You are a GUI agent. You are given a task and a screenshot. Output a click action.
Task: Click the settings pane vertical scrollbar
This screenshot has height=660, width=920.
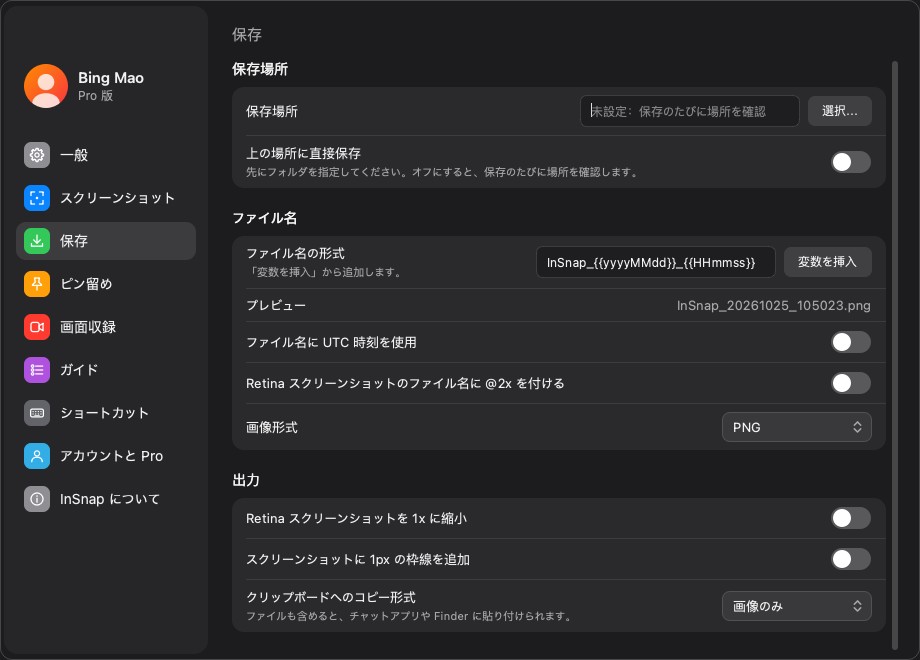pos(895,354)
